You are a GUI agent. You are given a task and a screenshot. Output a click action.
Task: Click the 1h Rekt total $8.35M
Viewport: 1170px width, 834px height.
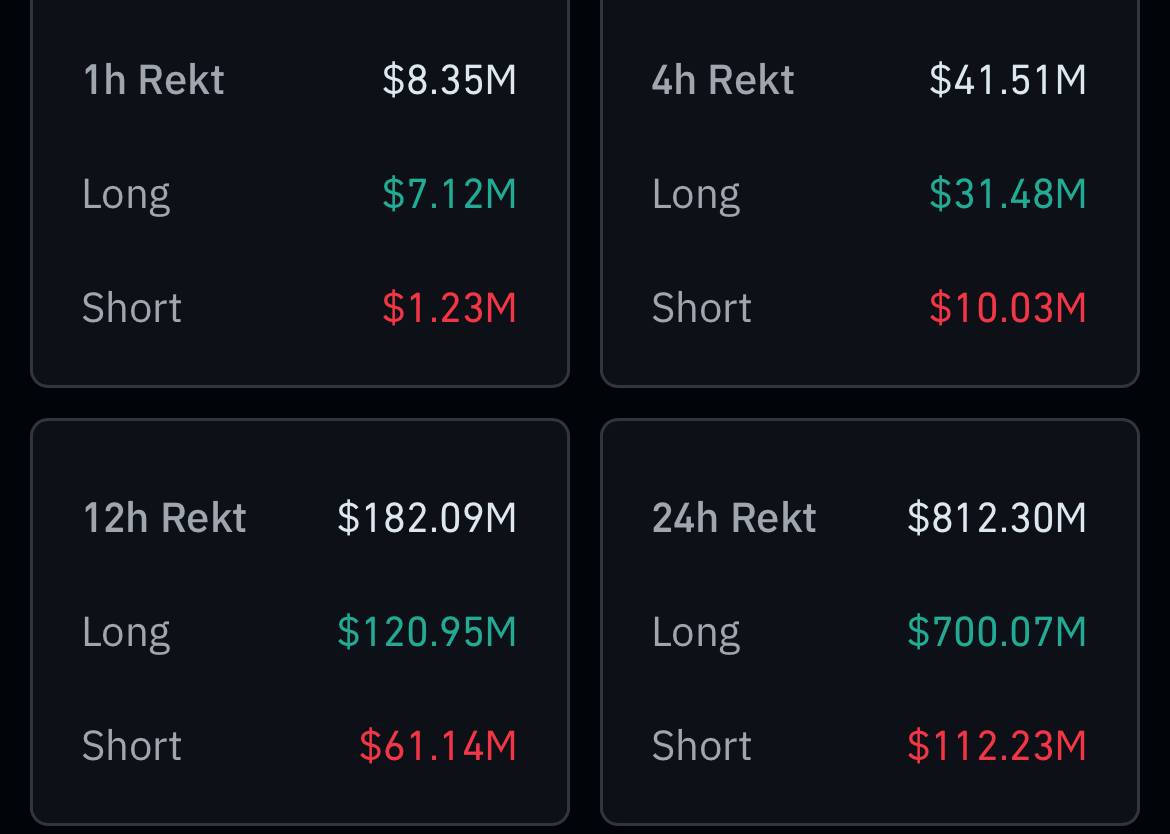[x=449, y=80]
